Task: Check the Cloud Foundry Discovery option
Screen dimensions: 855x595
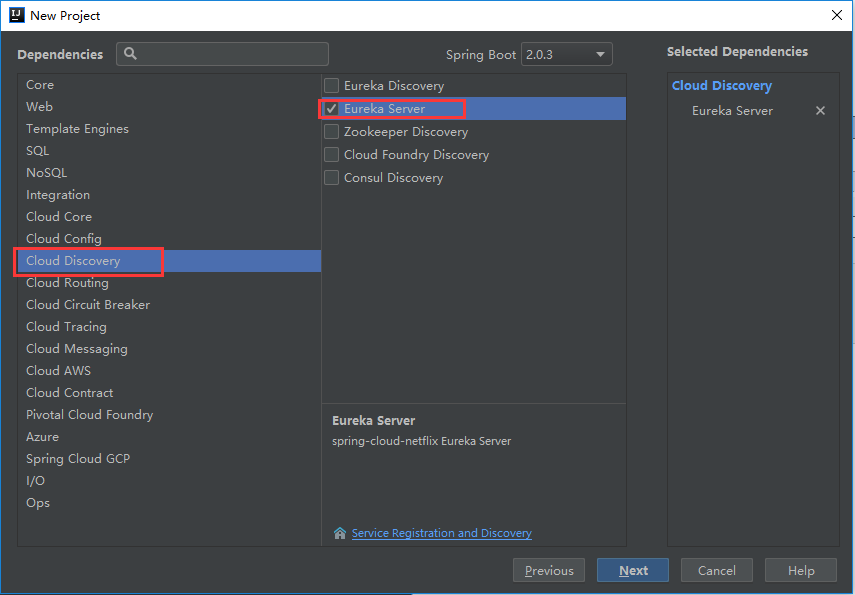Action: click(332, 154)
